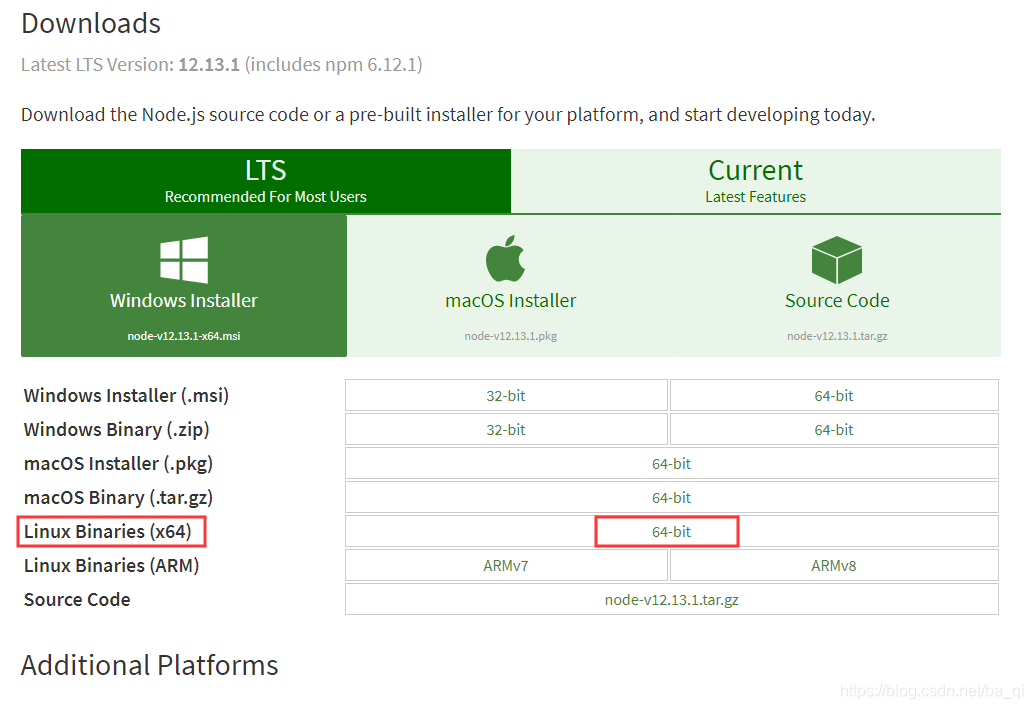
Task: Click the Windows Installer heading text
Action: click(x=184, y=300)
